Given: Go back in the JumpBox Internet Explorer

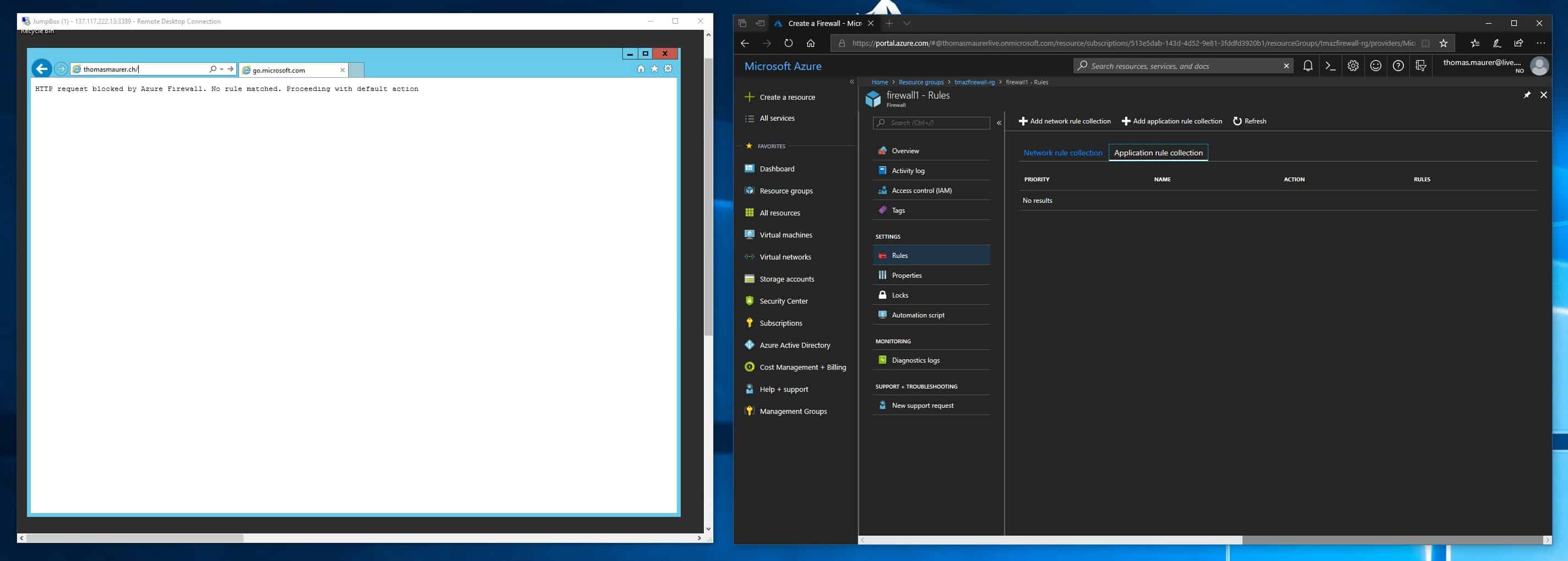Looking at the screenshot, I should [x=42, y=69].
